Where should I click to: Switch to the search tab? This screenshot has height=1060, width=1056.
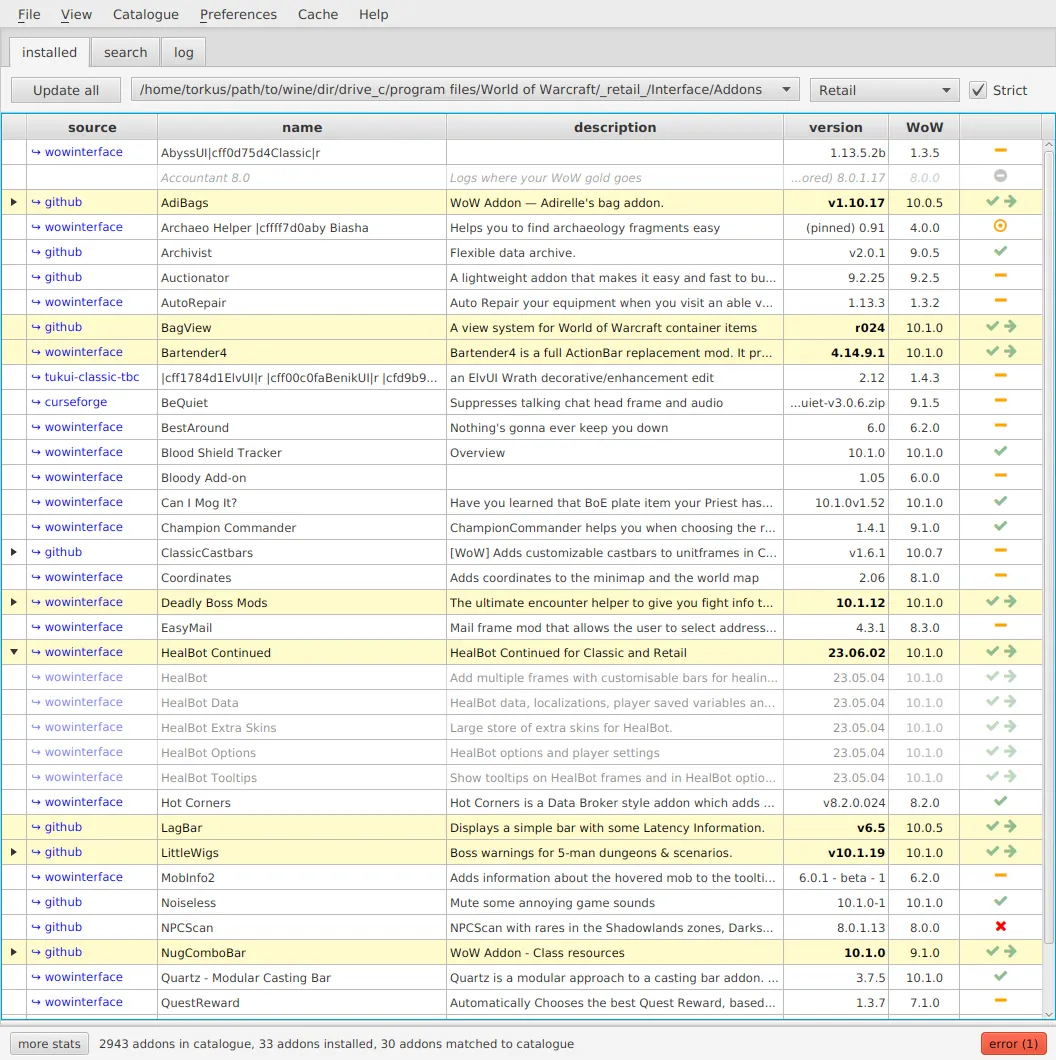coord(125,52)
